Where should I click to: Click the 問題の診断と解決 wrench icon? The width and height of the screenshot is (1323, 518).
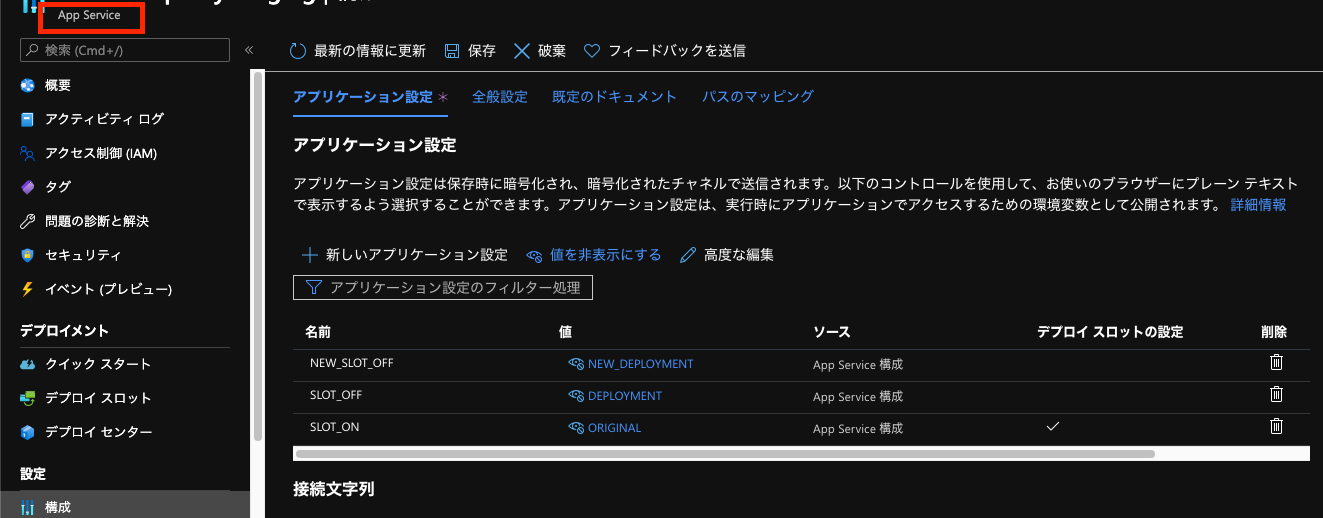point(28,221)
